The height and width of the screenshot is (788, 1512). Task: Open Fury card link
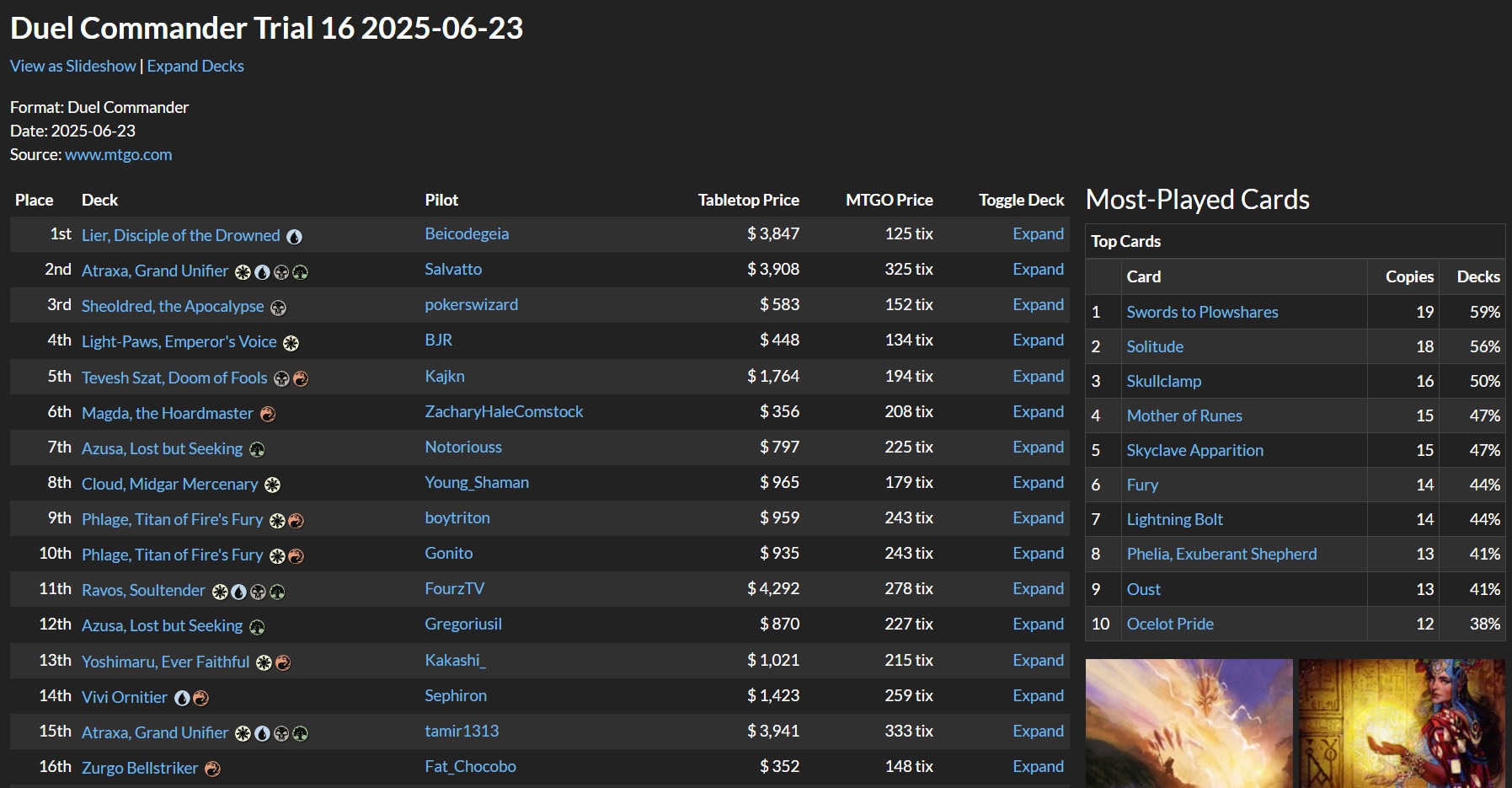pyautogui.click(x=1142, y=485)
